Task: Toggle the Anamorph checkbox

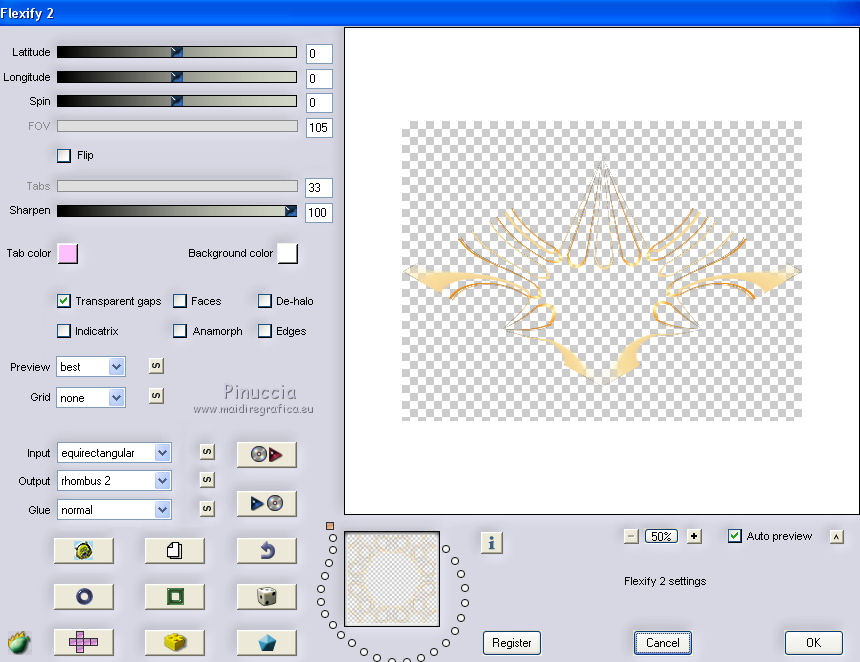Action: coord(180,331)
